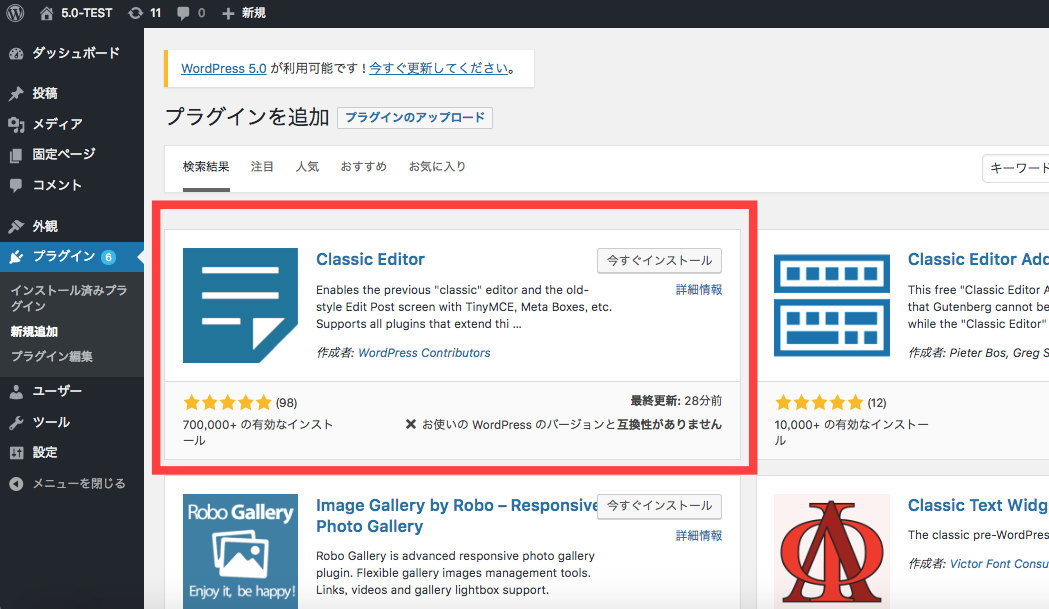Open メディア using its library icon
Screen dimensions: 1049x609
[x=17, y=123]
